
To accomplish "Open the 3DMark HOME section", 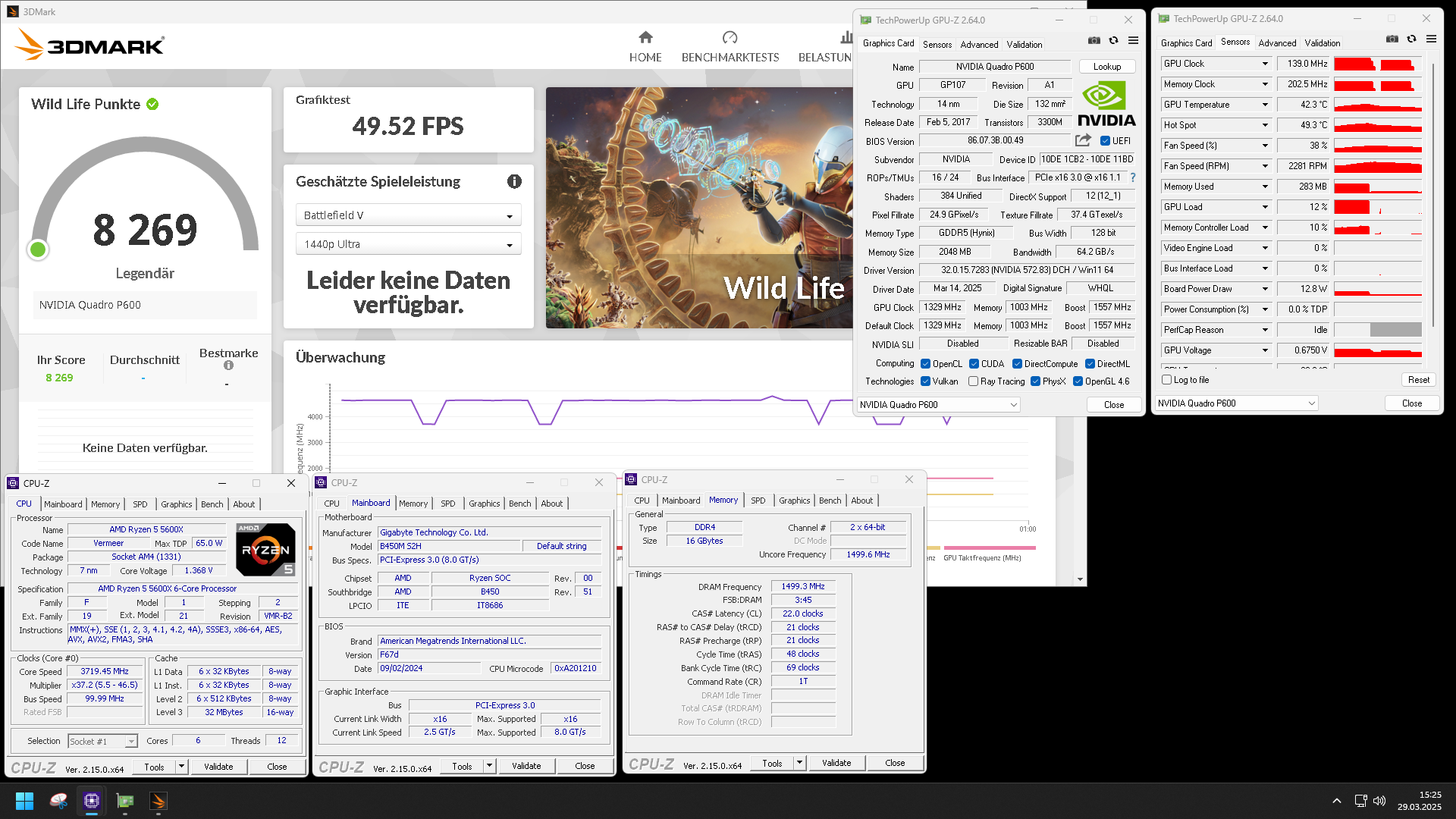I will click(645, 47).
